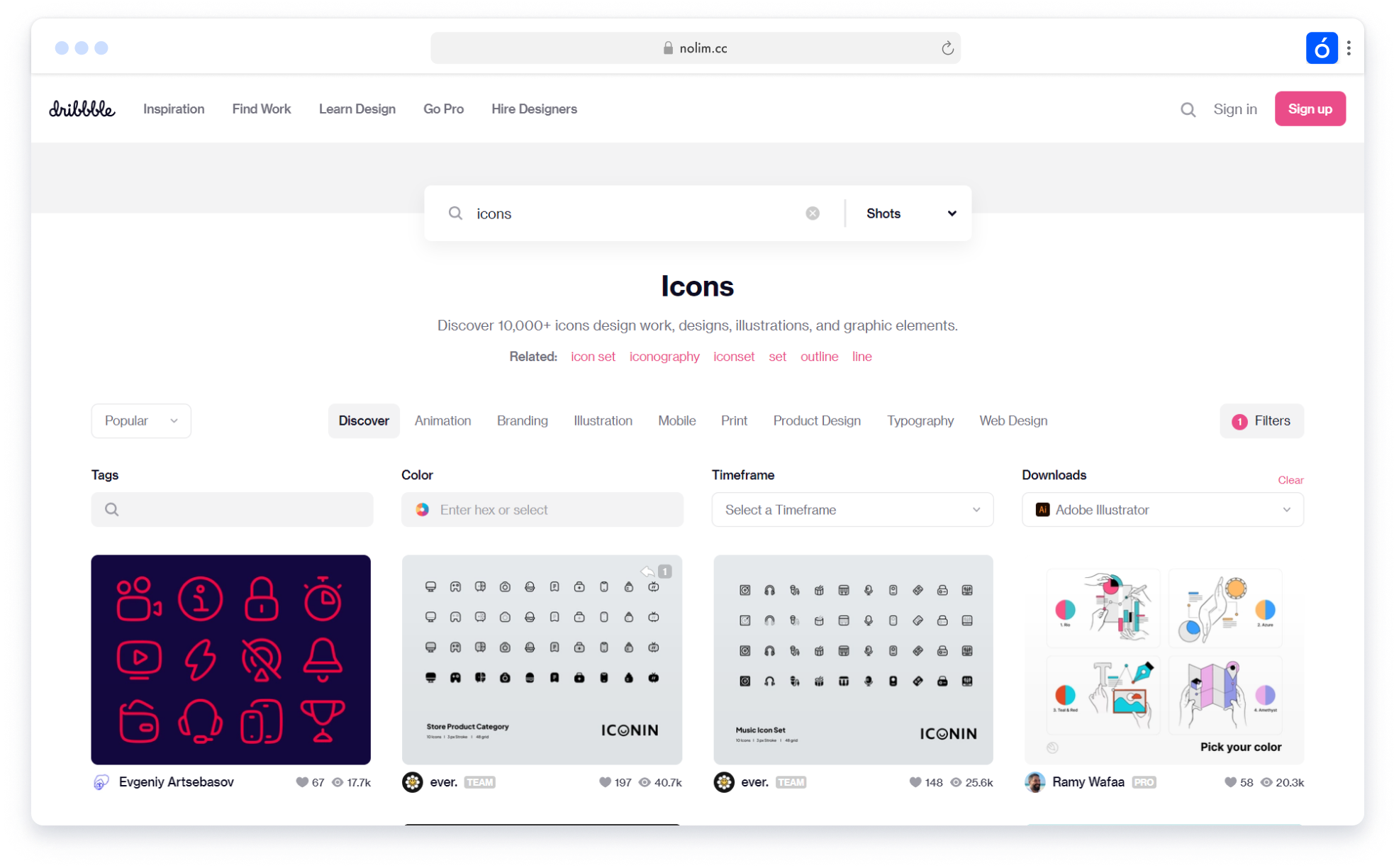Open Find Work in navigation
Screen dimensions: 1394x868
point(262,109)
